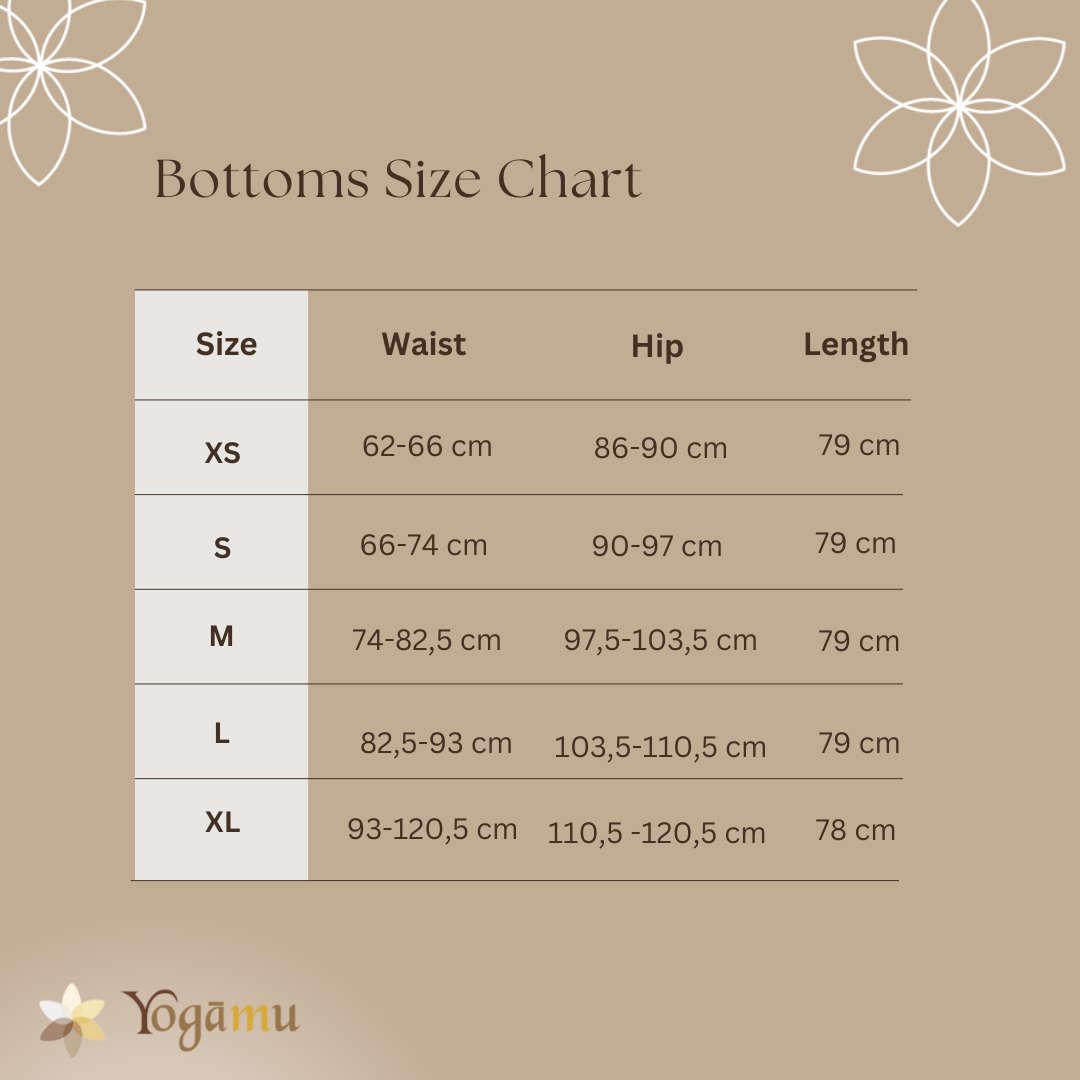Click the Bottoms Size Chart title
The width and height of the screenshot is (1080, 1080).
pos(398,180)
